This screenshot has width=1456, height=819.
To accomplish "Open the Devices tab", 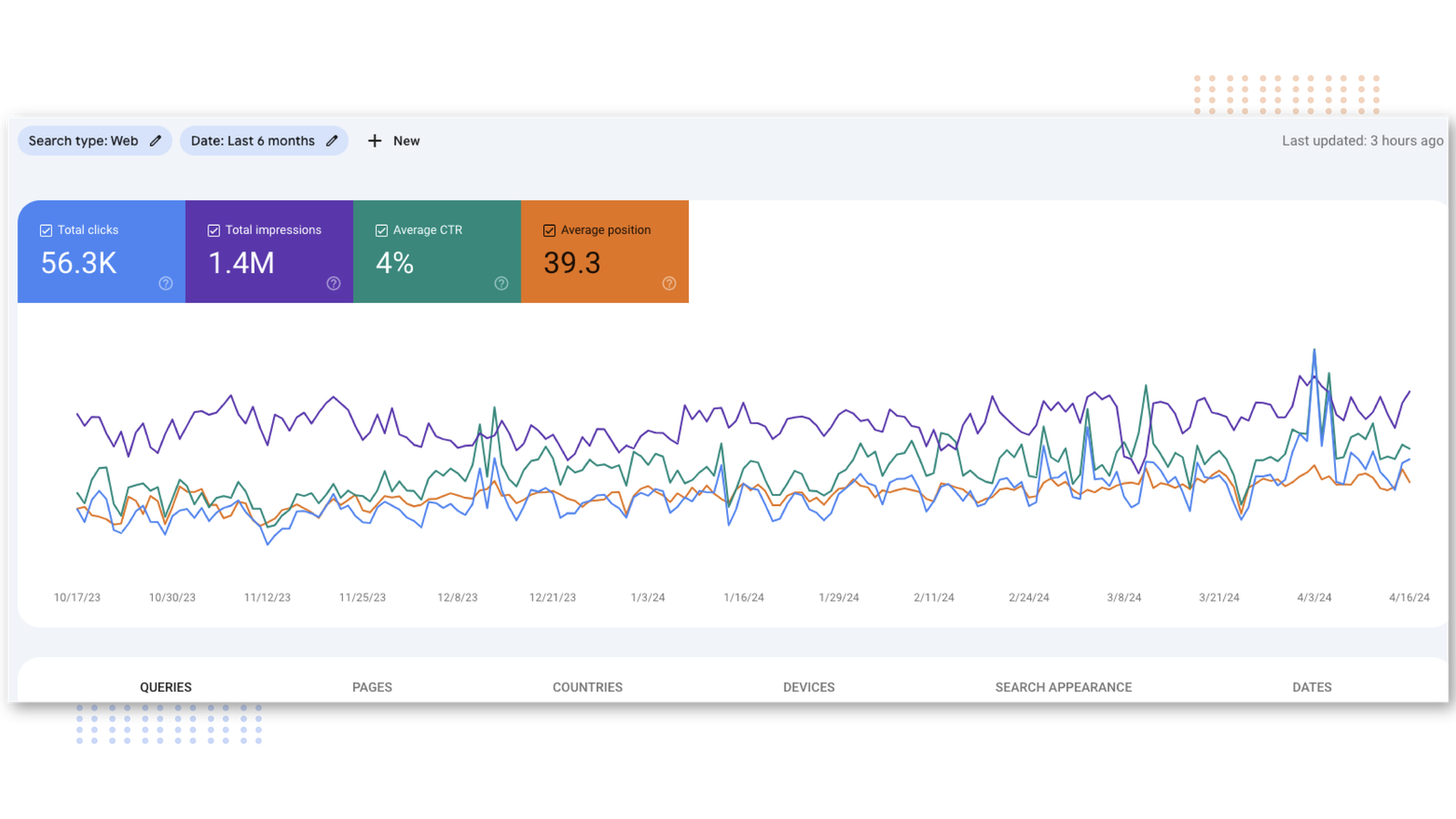I will (808, 687).
